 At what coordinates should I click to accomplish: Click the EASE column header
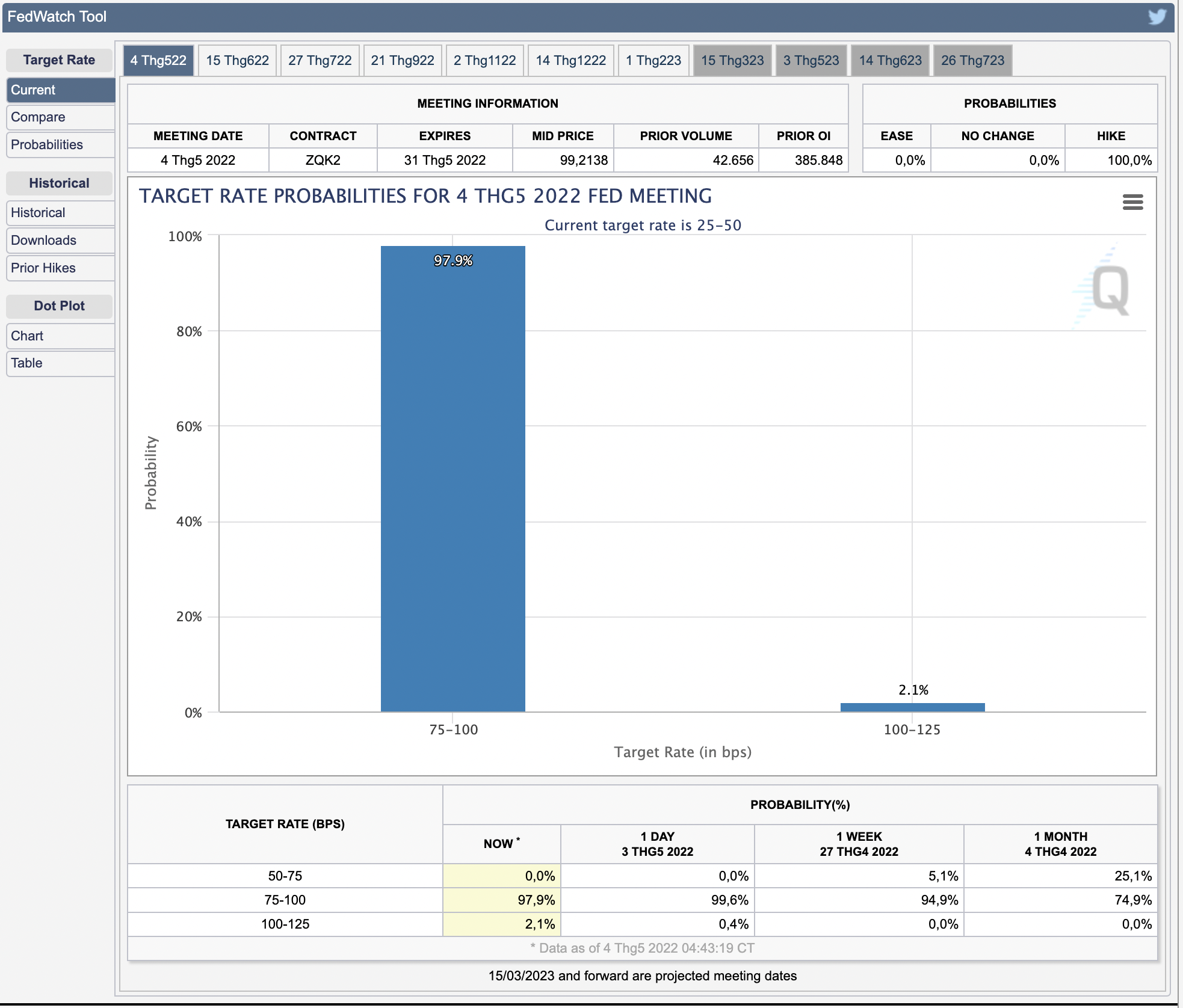click(x=897, y=136)
